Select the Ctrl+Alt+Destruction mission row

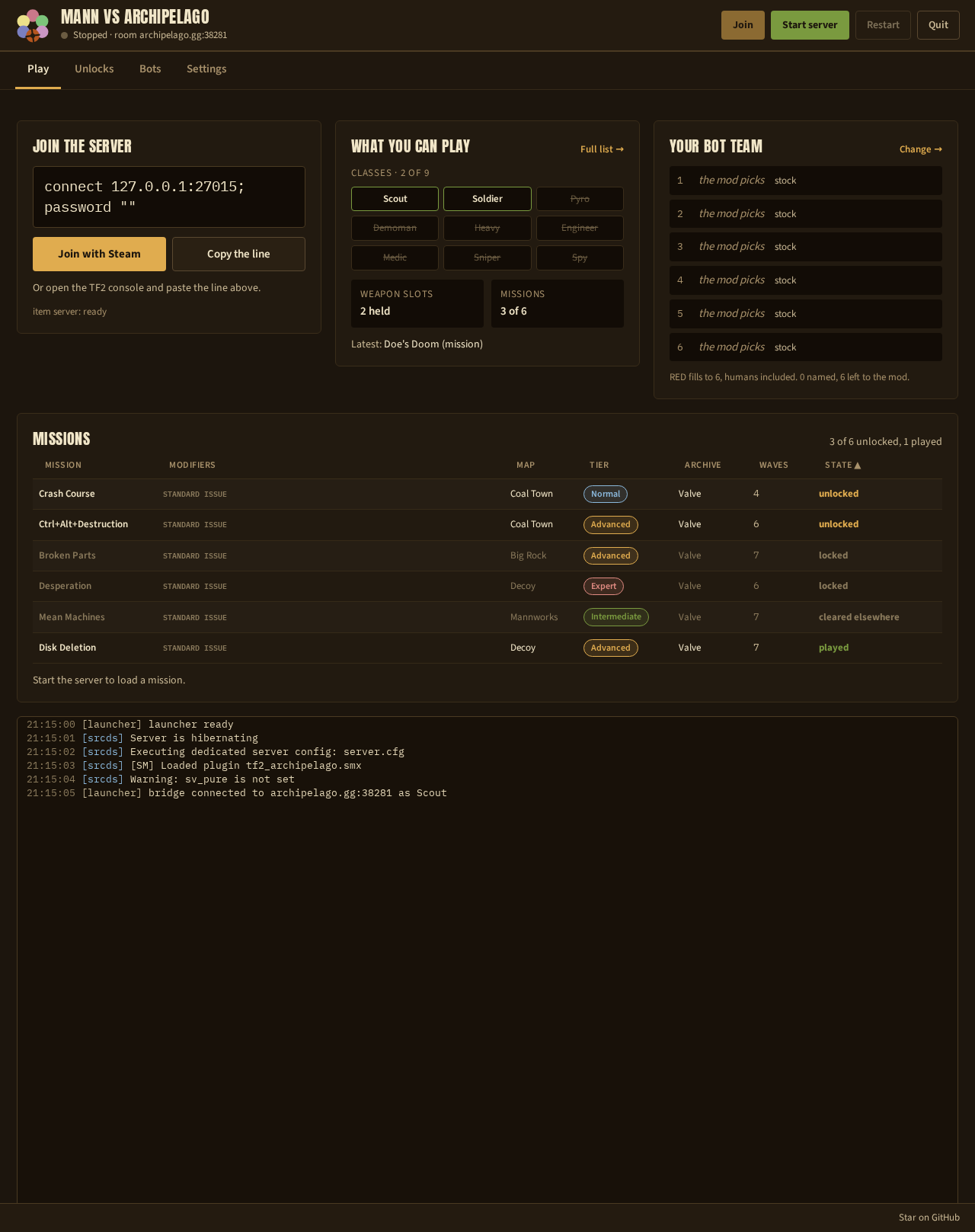pos(487,525)
